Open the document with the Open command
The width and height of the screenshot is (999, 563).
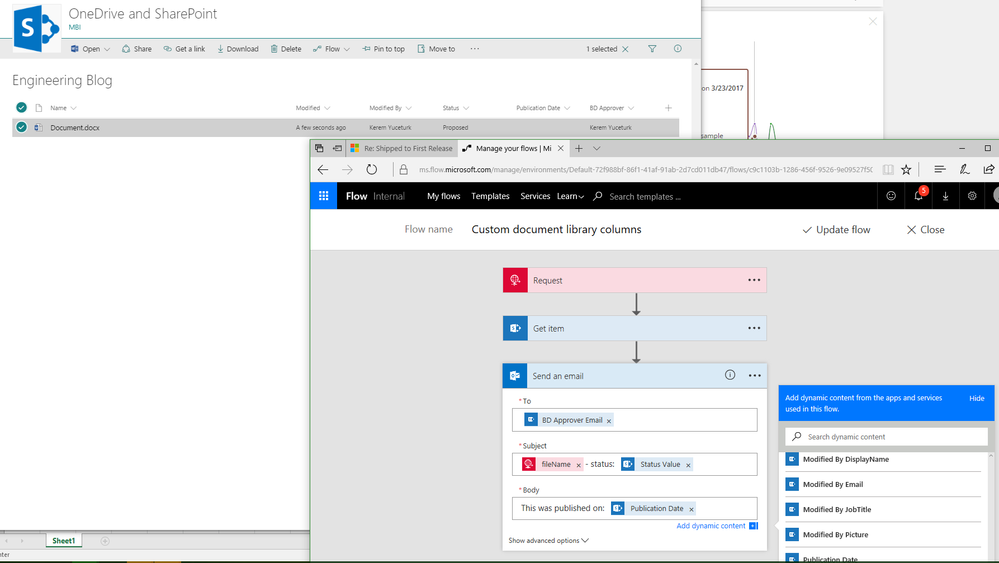coord(85,49)
